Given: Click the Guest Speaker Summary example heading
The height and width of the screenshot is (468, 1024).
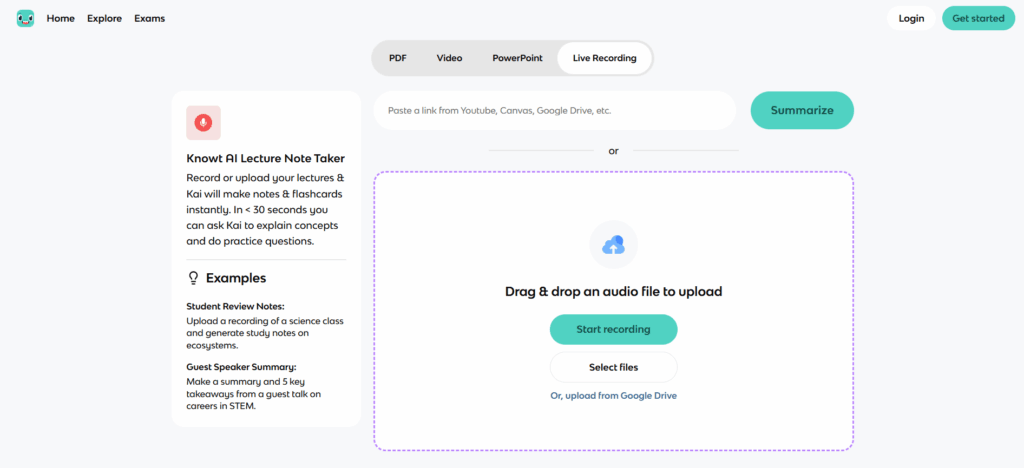Looking at the screenshot, I should click(241, 367).
